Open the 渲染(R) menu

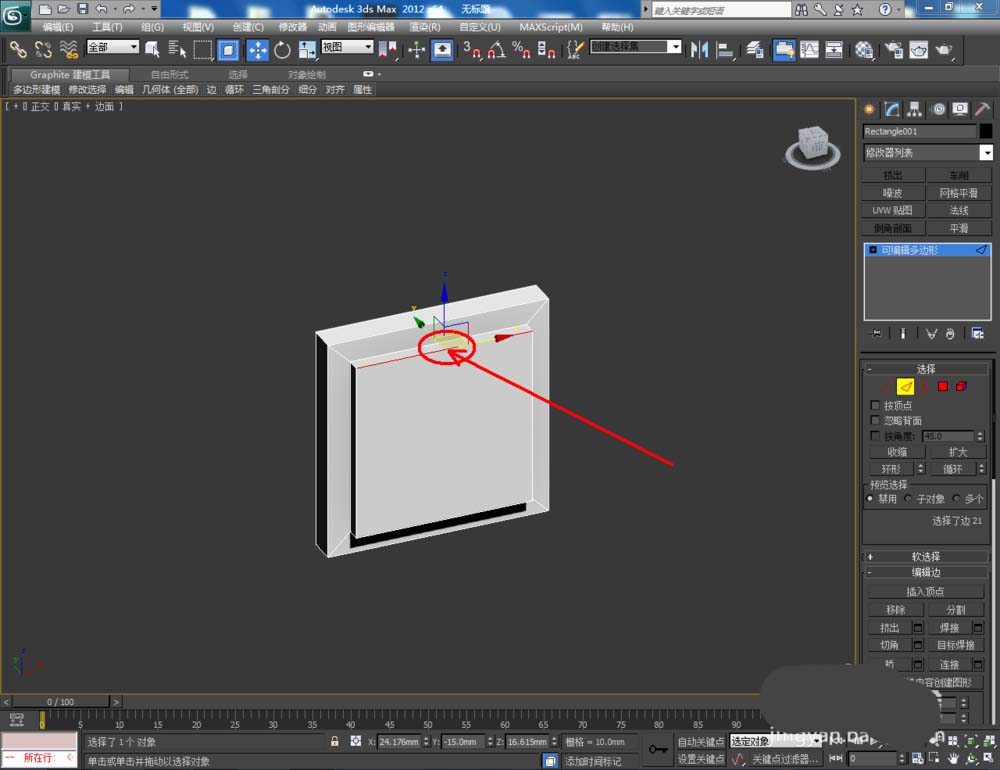tap(424, 27)
